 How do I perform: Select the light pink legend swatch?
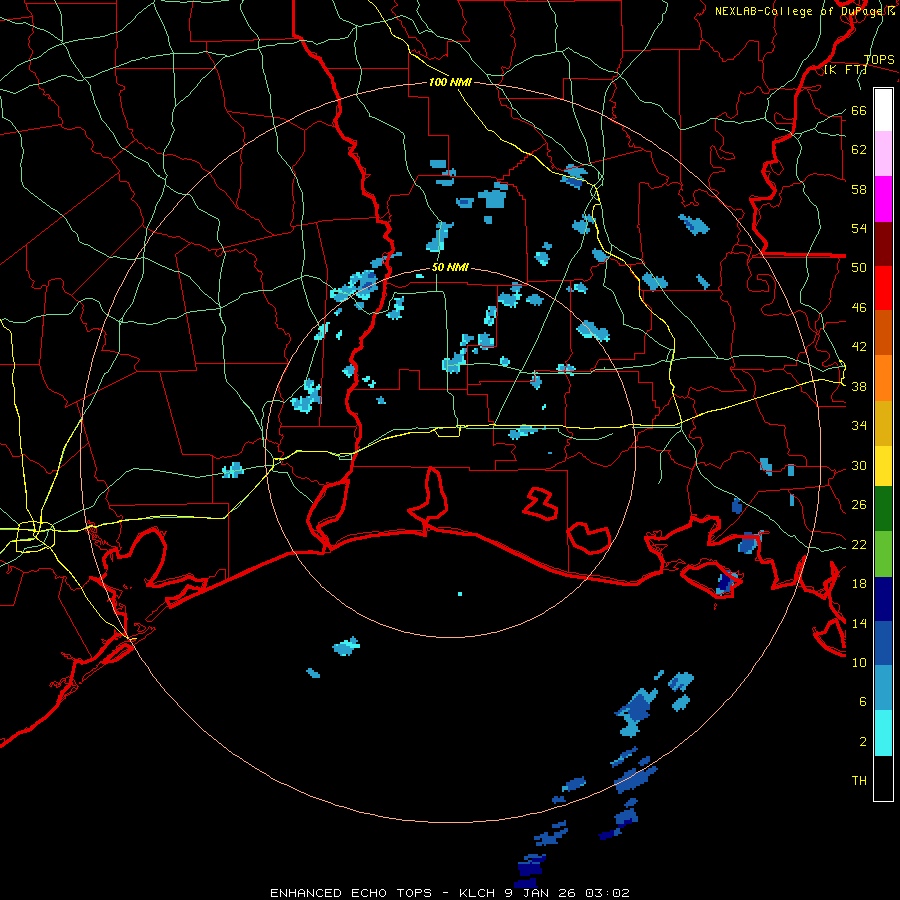[x=883, y=153]
